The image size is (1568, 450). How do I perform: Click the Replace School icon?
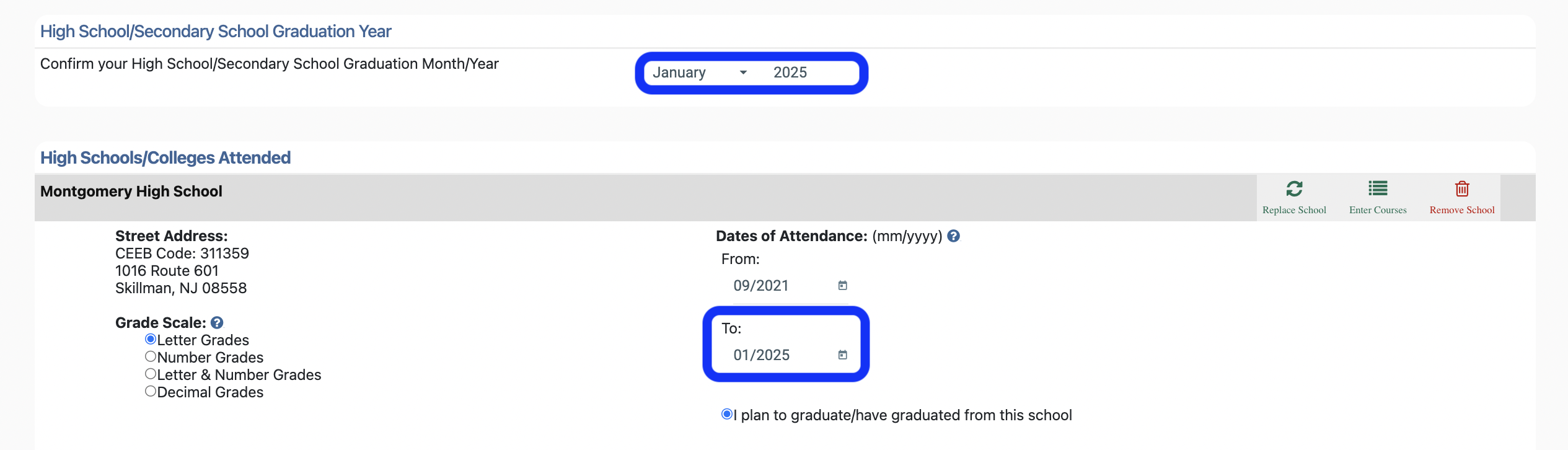1294,190
